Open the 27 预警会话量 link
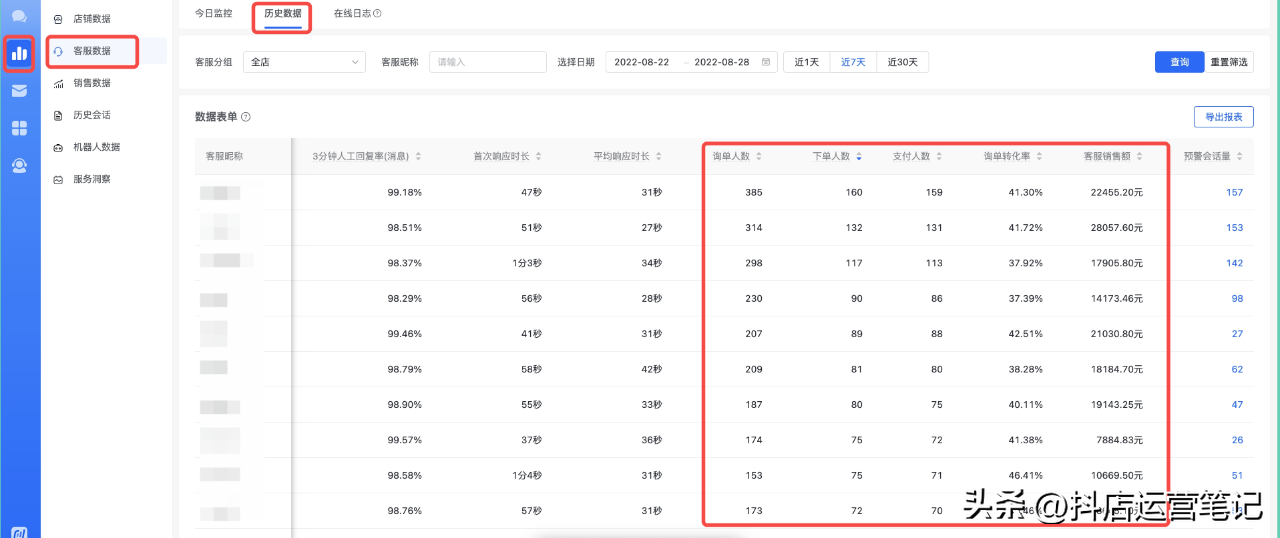1280x538 pixels. point(1237,334)
